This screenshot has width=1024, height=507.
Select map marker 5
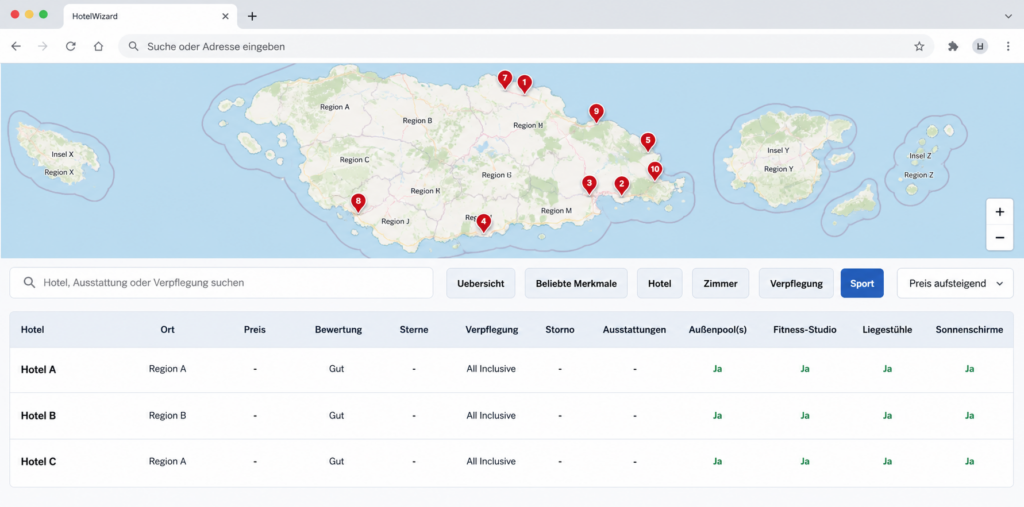(x=647, y=141)
